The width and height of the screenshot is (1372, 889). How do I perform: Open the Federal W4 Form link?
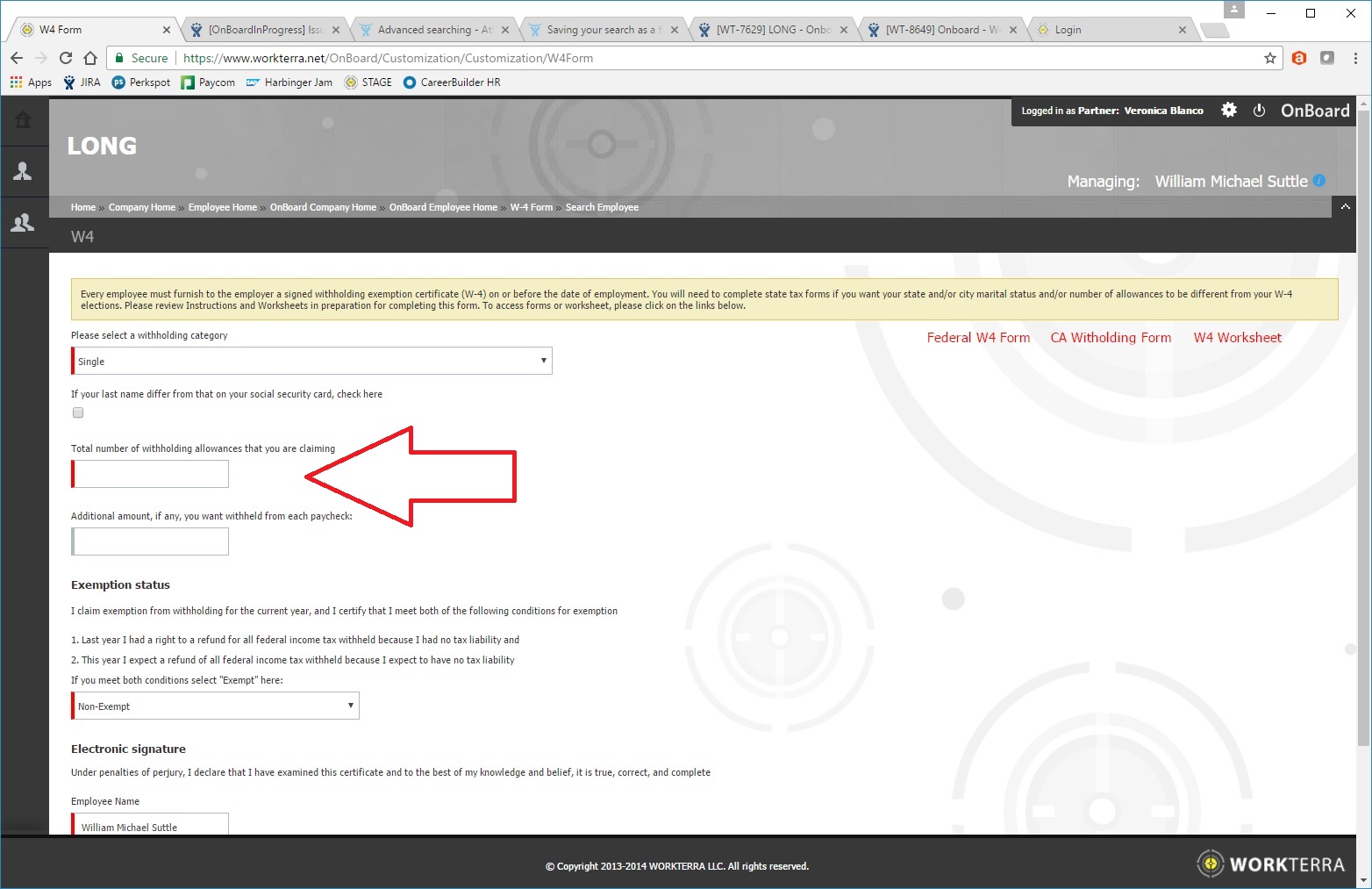tap(978, 338)
